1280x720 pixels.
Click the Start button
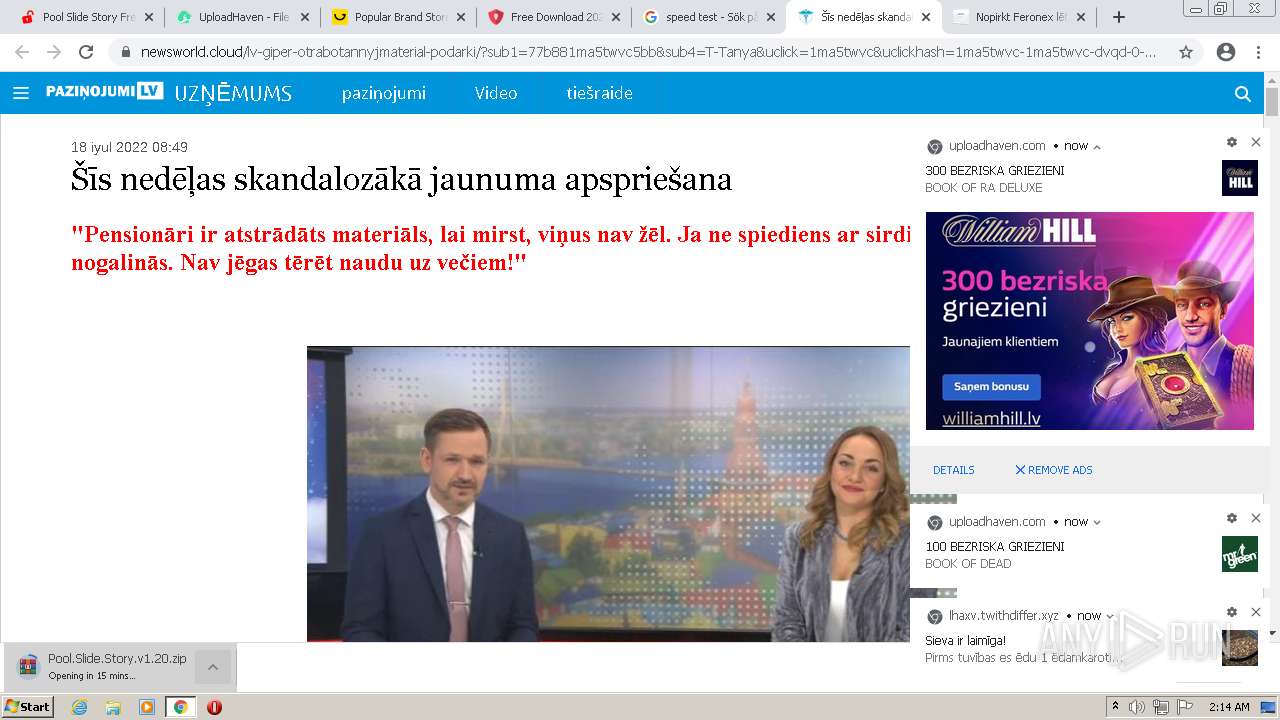coord(27,707)
